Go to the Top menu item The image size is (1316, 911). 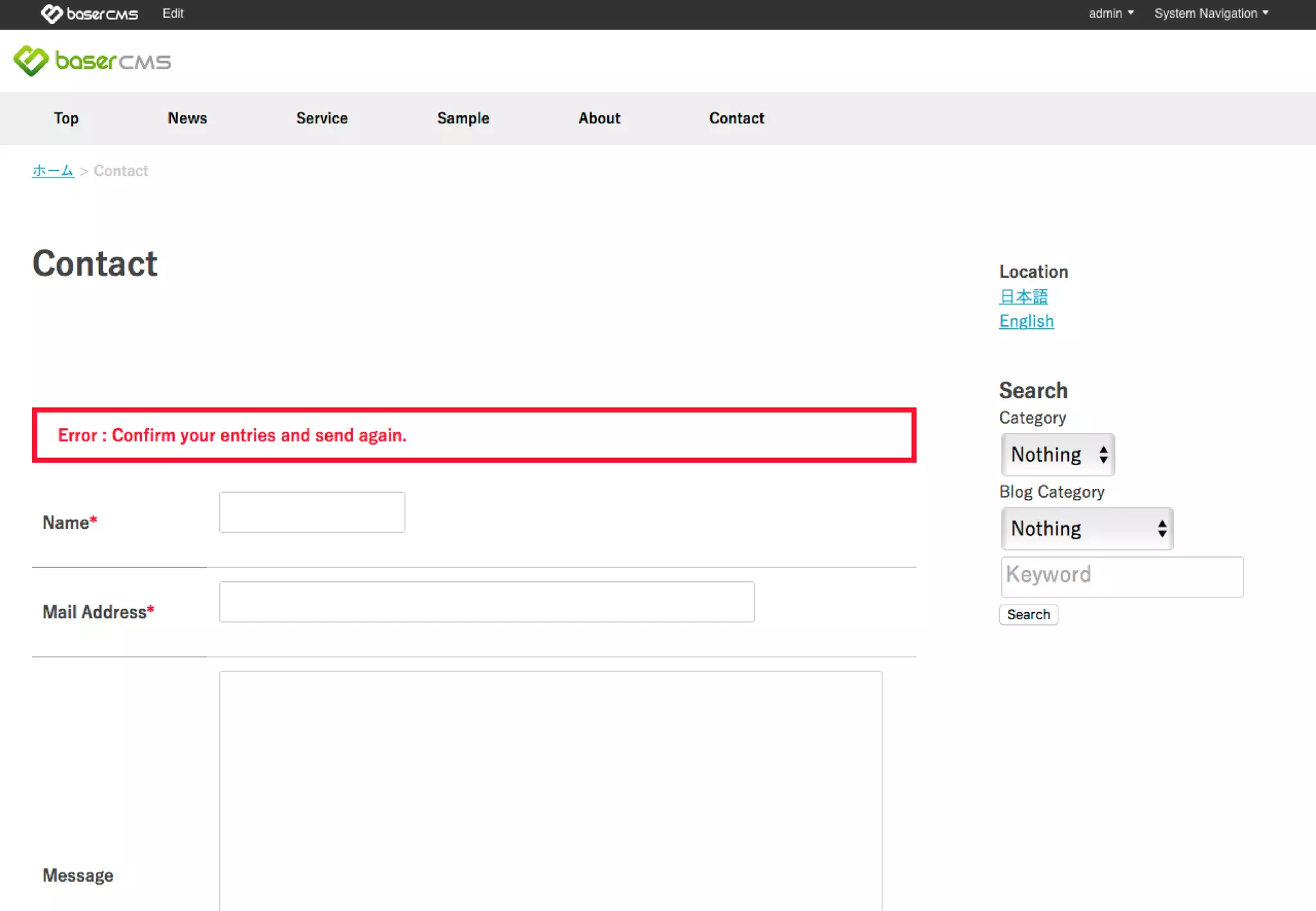(x=66, y=118)
